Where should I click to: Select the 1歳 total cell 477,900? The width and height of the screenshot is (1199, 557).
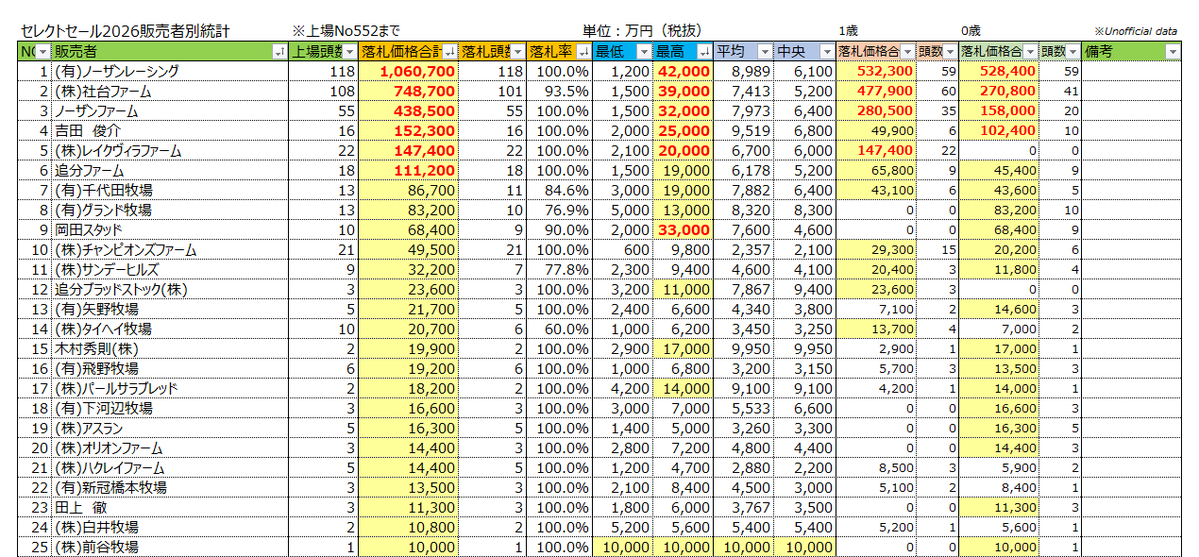tap(876, 91)
